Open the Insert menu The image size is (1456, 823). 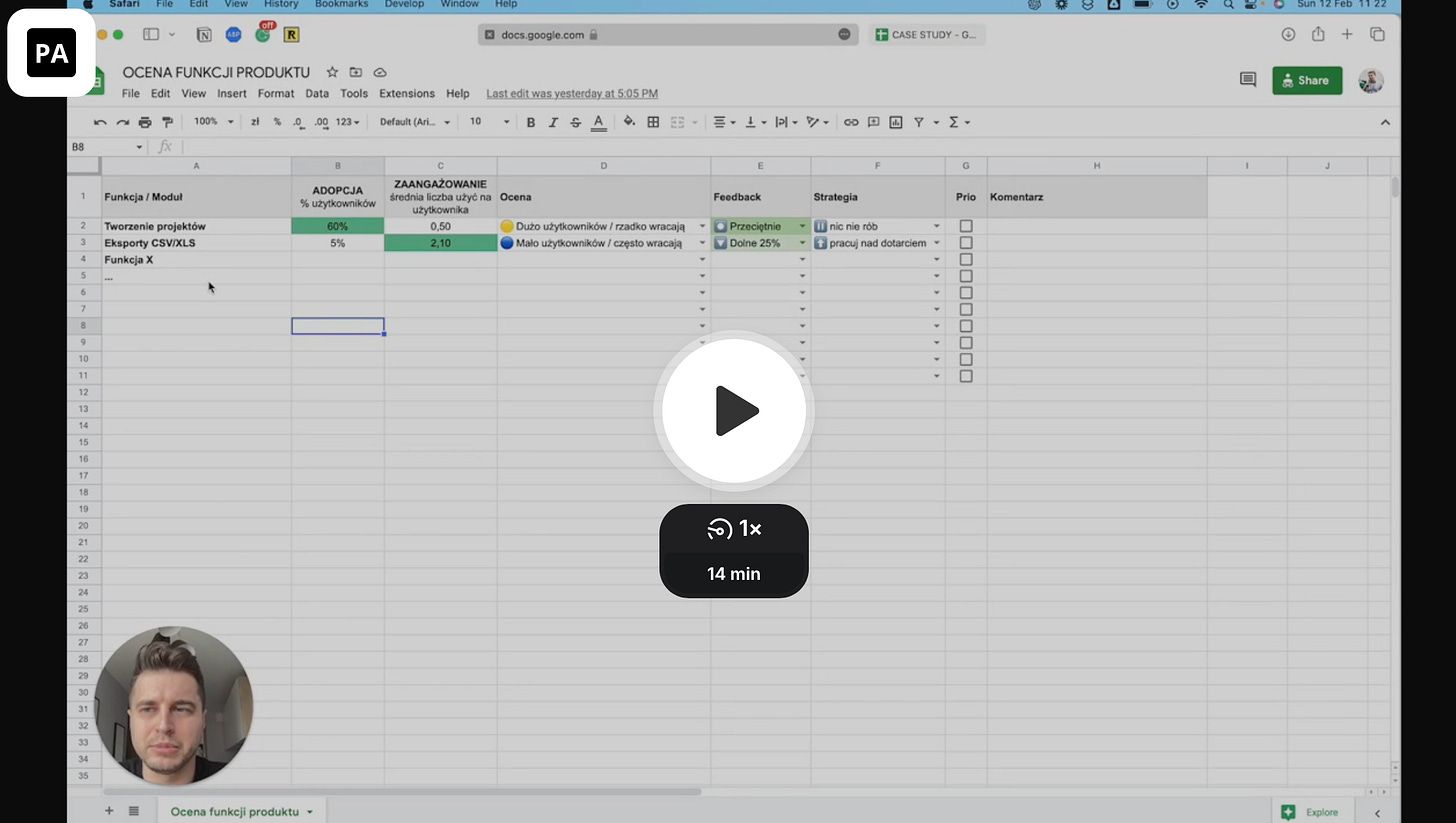pos(232,93)
